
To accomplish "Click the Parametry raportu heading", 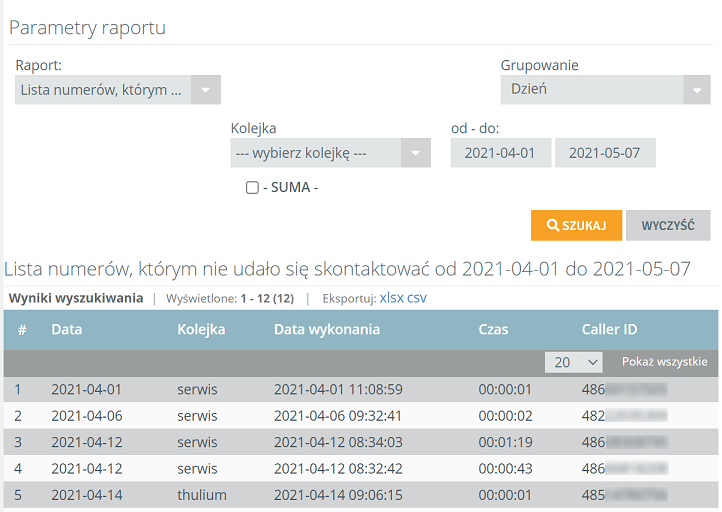I will pos(87,28).
